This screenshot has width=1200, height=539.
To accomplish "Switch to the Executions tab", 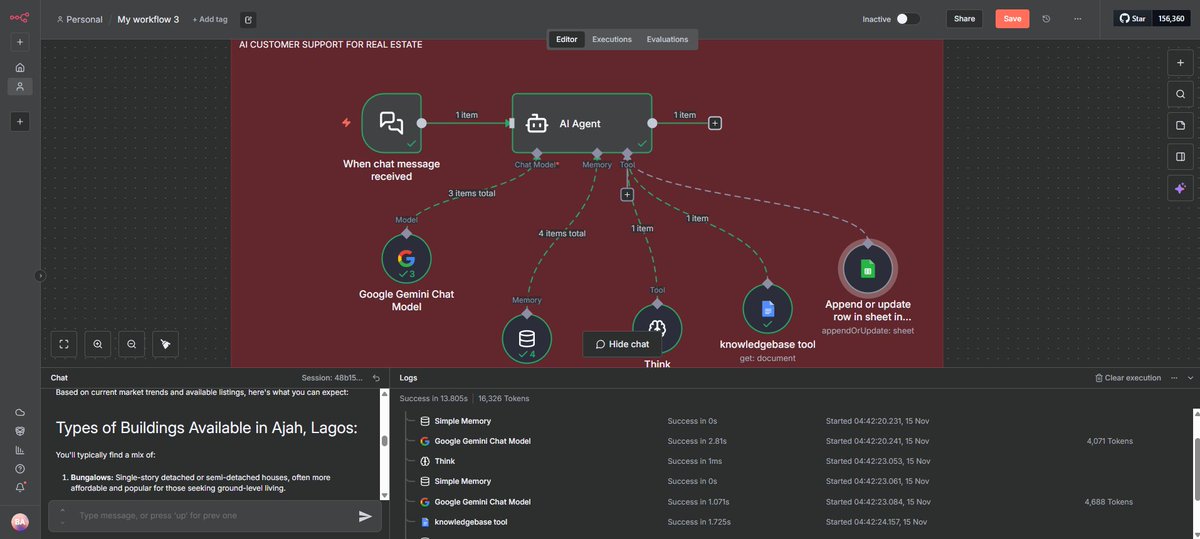I will tap(612, 39).
